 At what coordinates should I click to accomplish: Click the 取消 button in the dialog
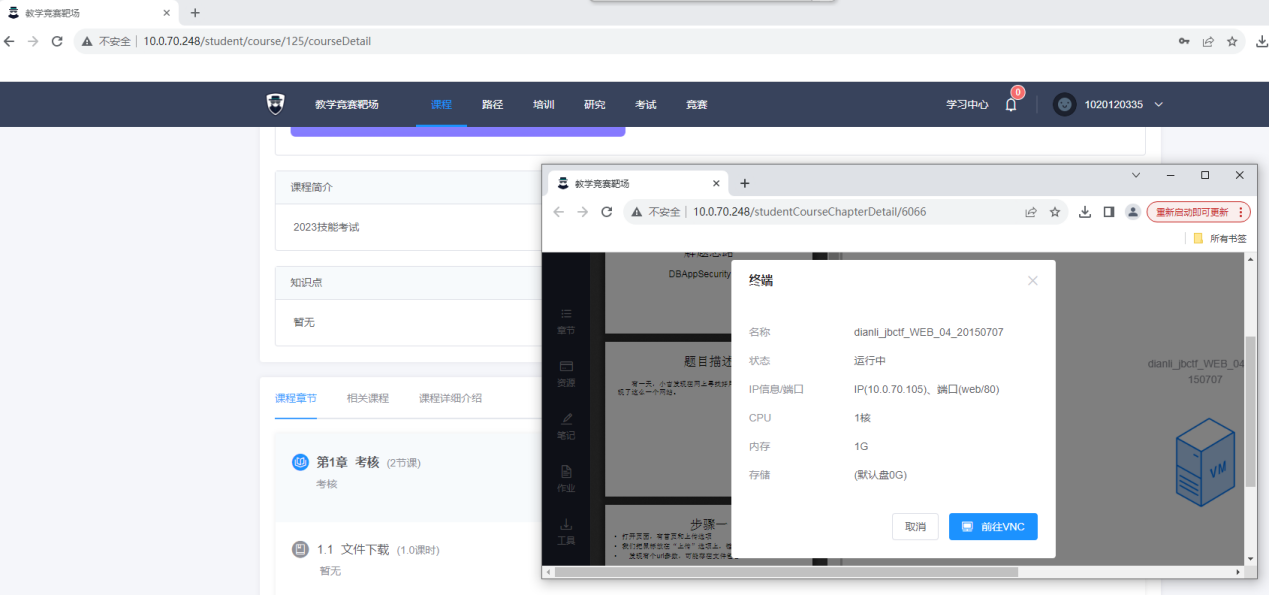[x=915, y=527]
